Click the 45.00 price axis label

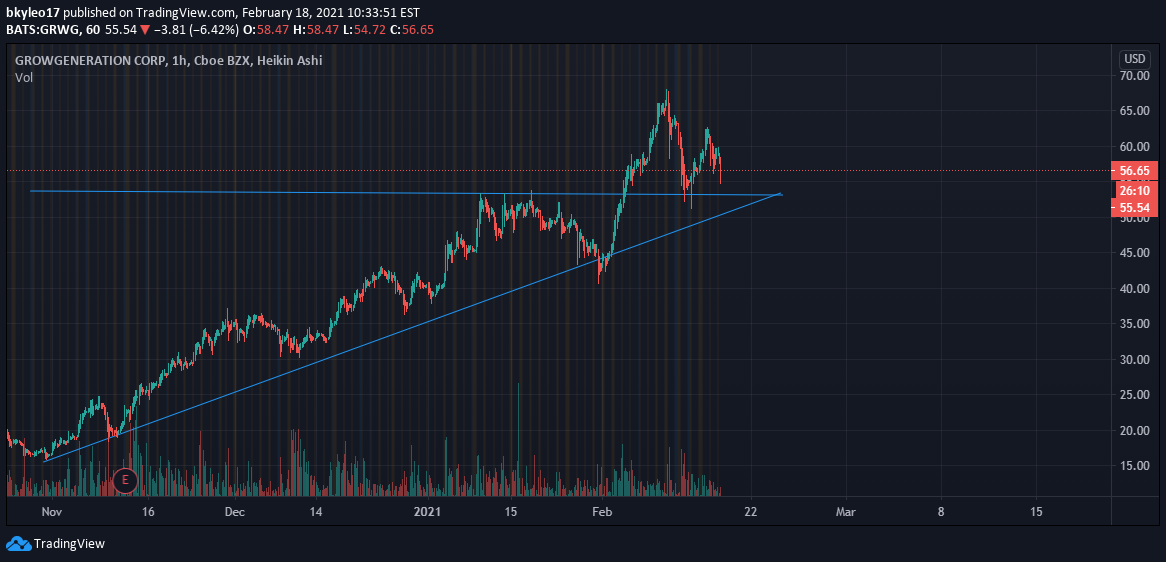[1137, 253]
